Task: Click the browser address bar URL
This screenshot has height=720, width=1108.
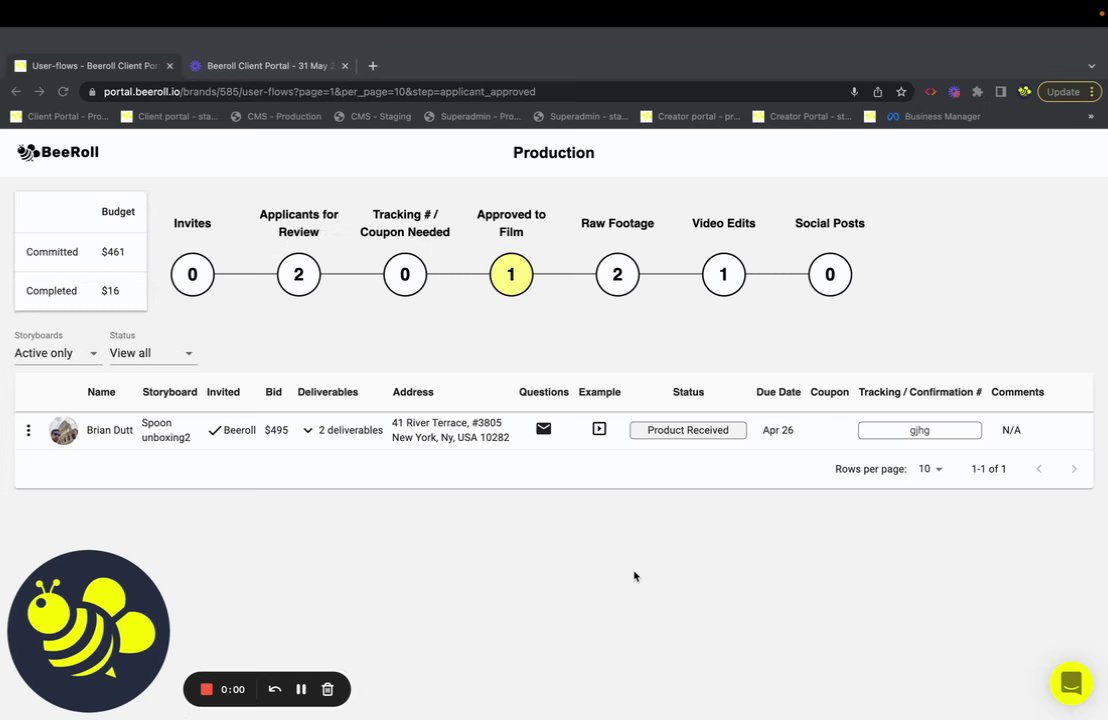Action: coord(319,92)
